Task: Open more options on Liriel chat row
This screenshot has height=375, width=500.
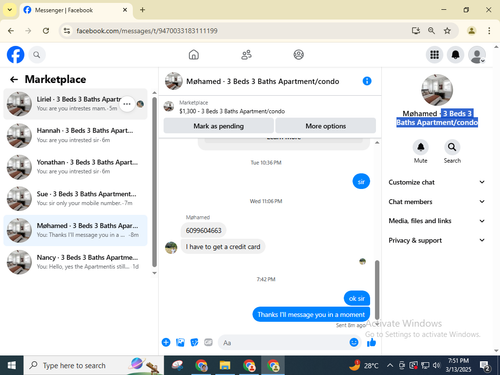Action: click(127, 104)
